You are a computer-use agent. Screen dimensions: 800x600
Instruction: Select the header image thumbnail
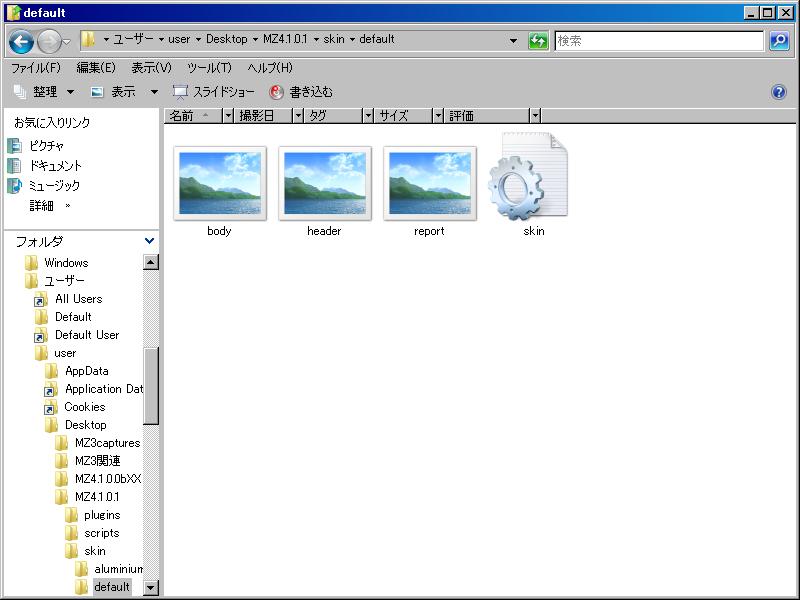point(324,183)
